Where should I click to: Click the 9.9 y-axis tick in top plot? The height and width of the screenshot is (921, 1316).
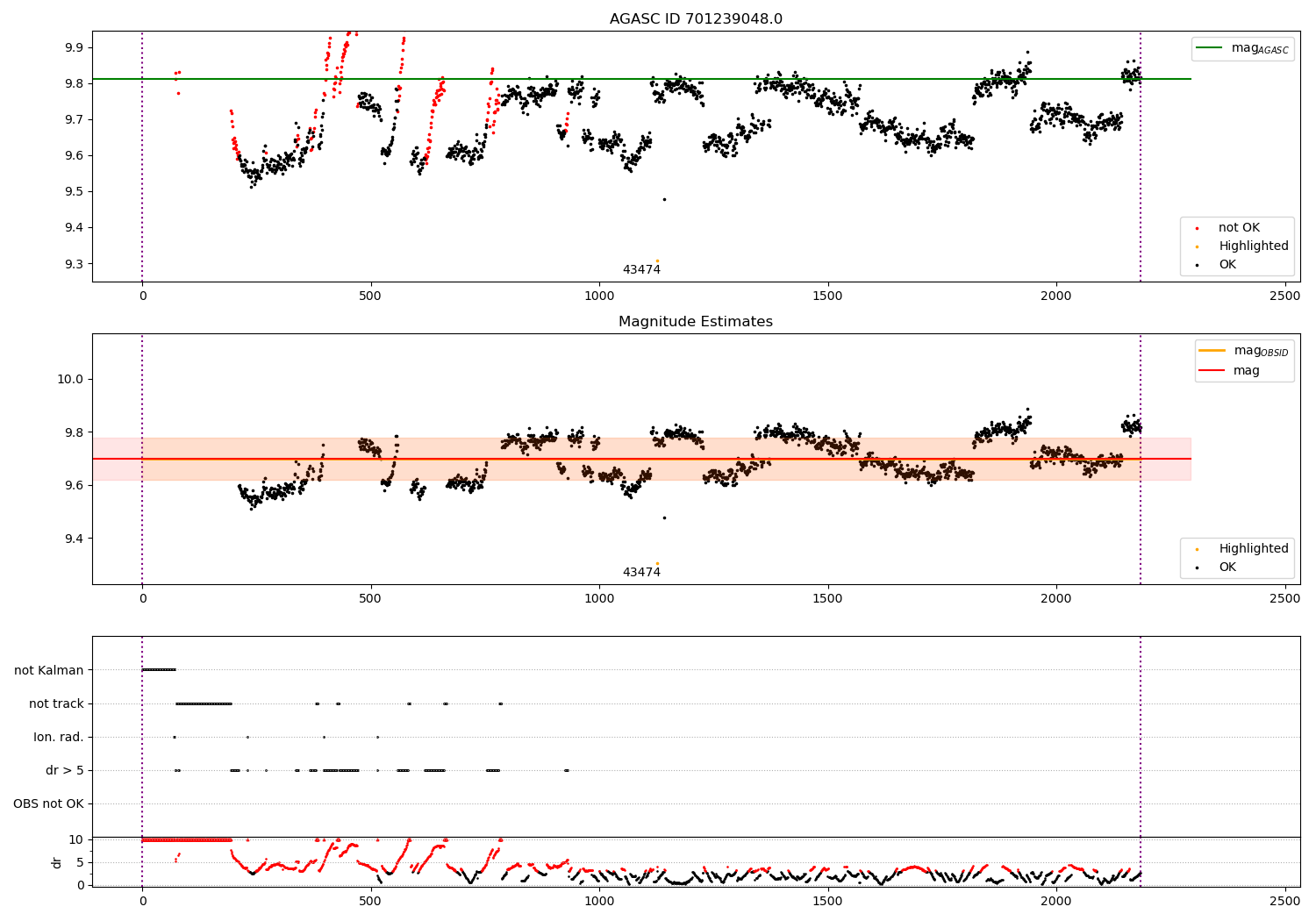click(75, 47)
